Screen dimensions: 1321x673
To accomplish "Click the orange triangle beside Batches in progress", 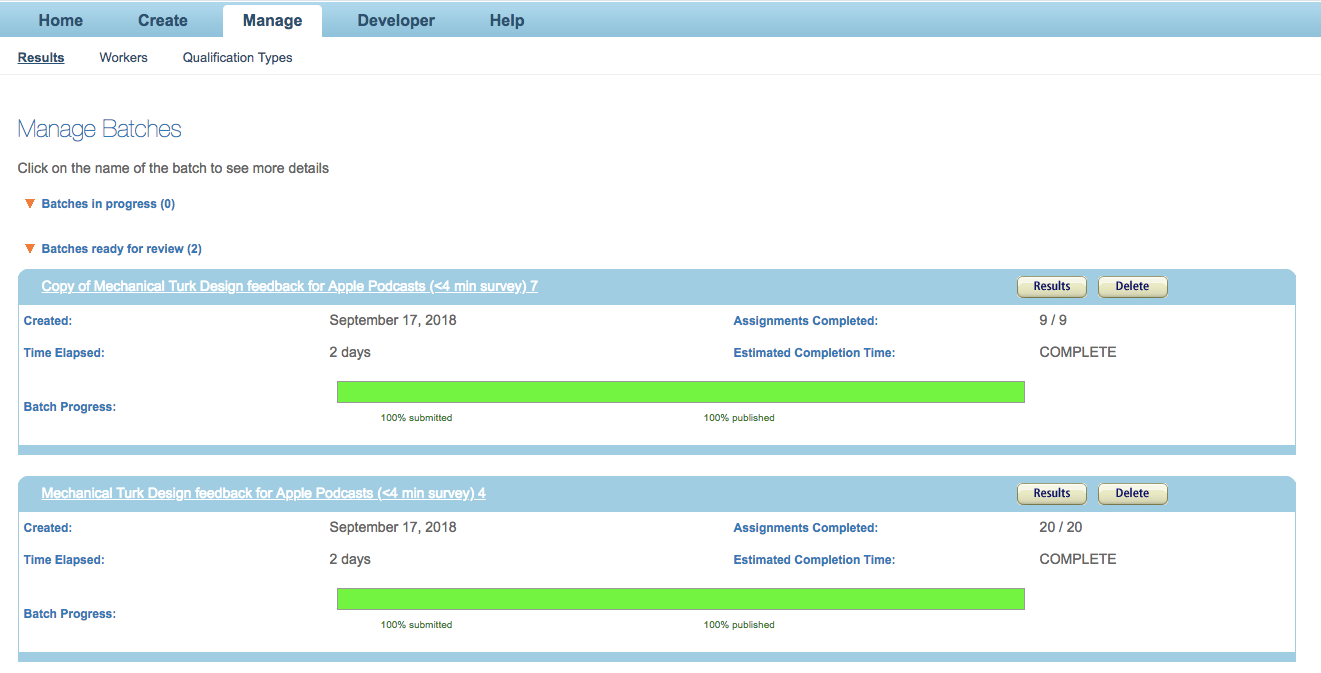I will click(29, 203).
